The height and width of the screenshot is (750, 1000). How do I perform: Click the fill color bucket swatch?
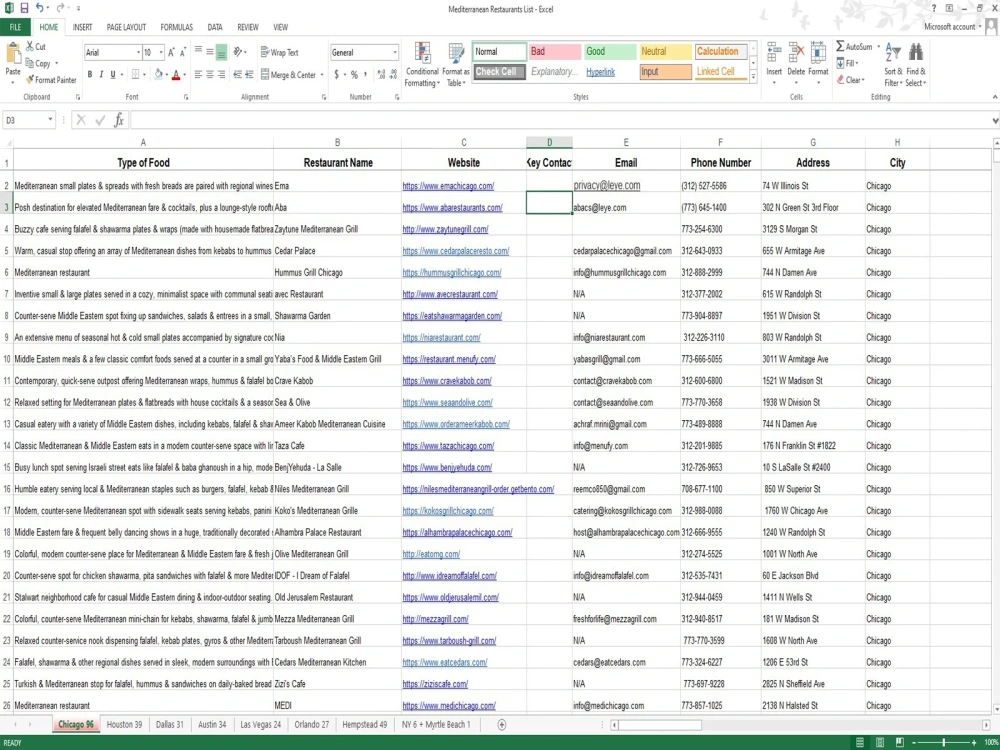(x=158, y=75)
